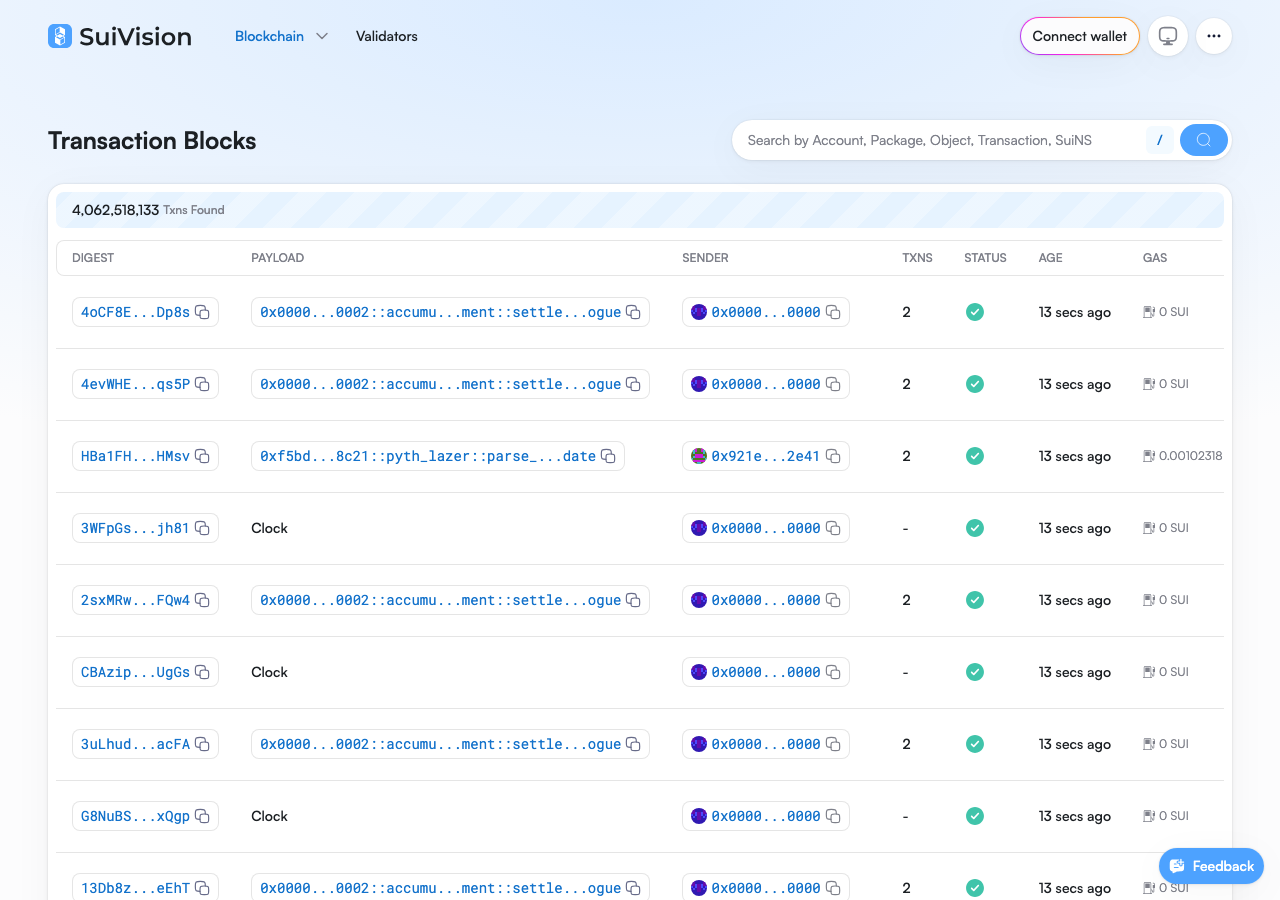The width and height of the screenshot is (1280, 900).
Task: Click the magnifier search button
Action: point(1204,140)
